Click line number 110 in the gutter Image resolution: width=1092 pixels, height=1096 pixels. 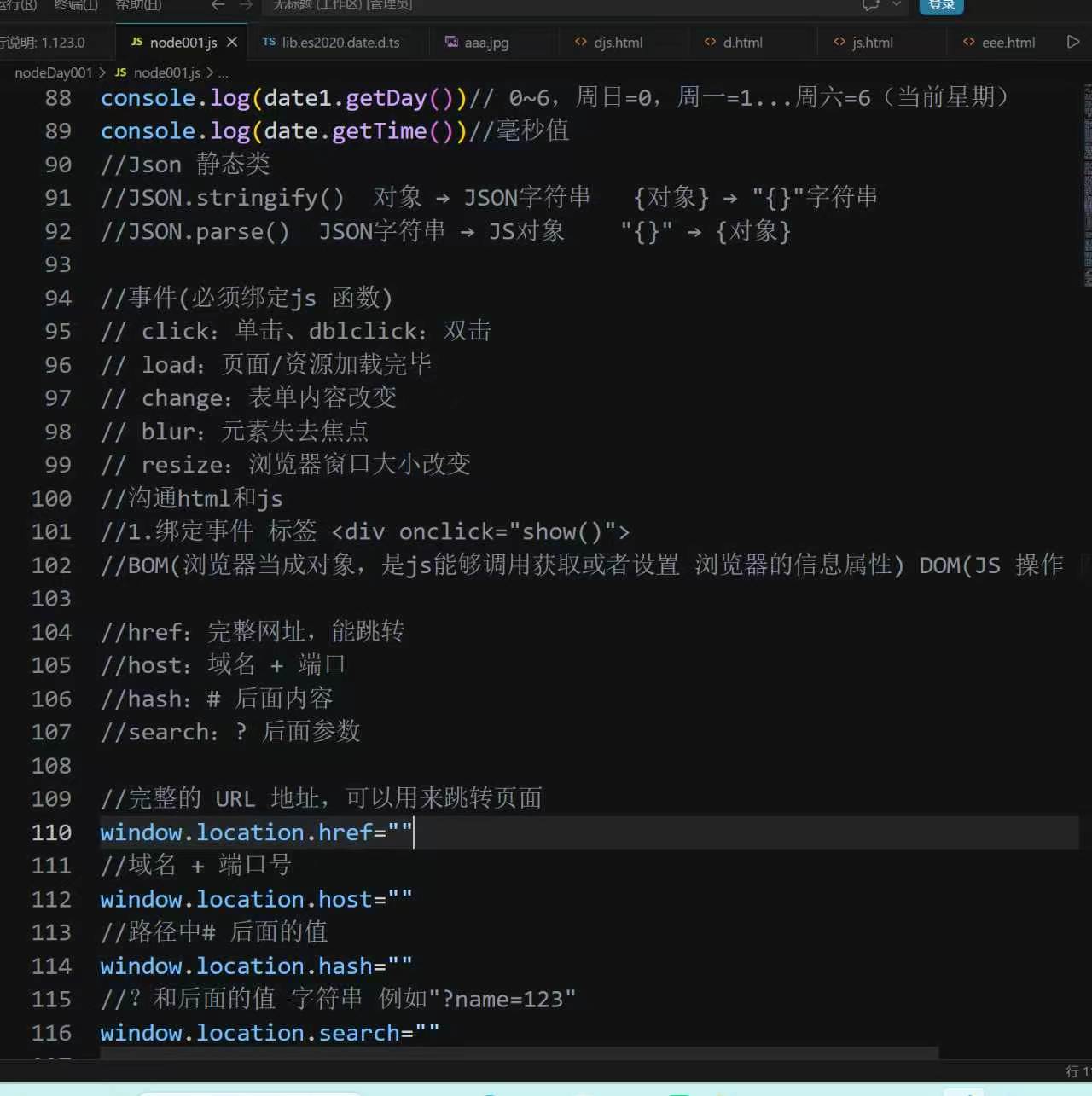51,832
